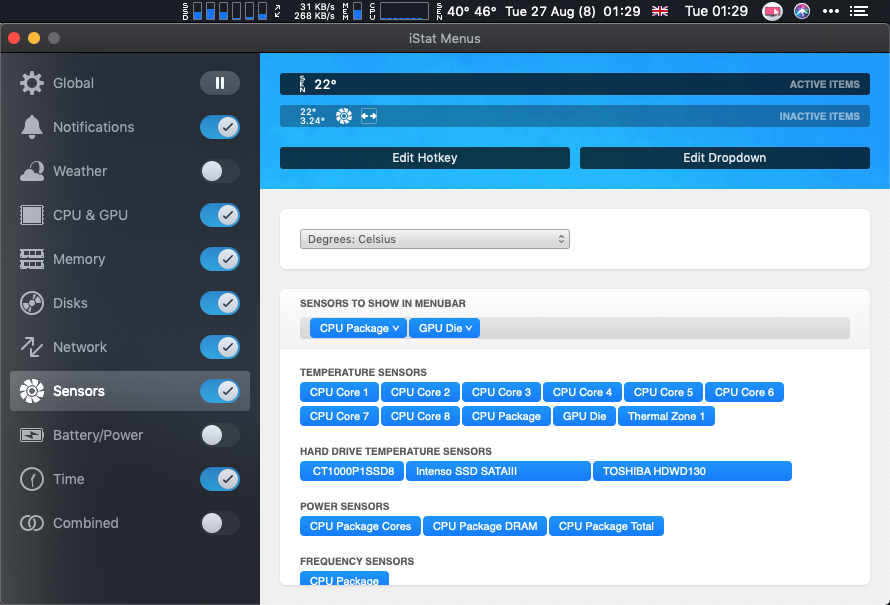Open the UK flag input menu
890x605 pixels.
[x=660, y=11]
